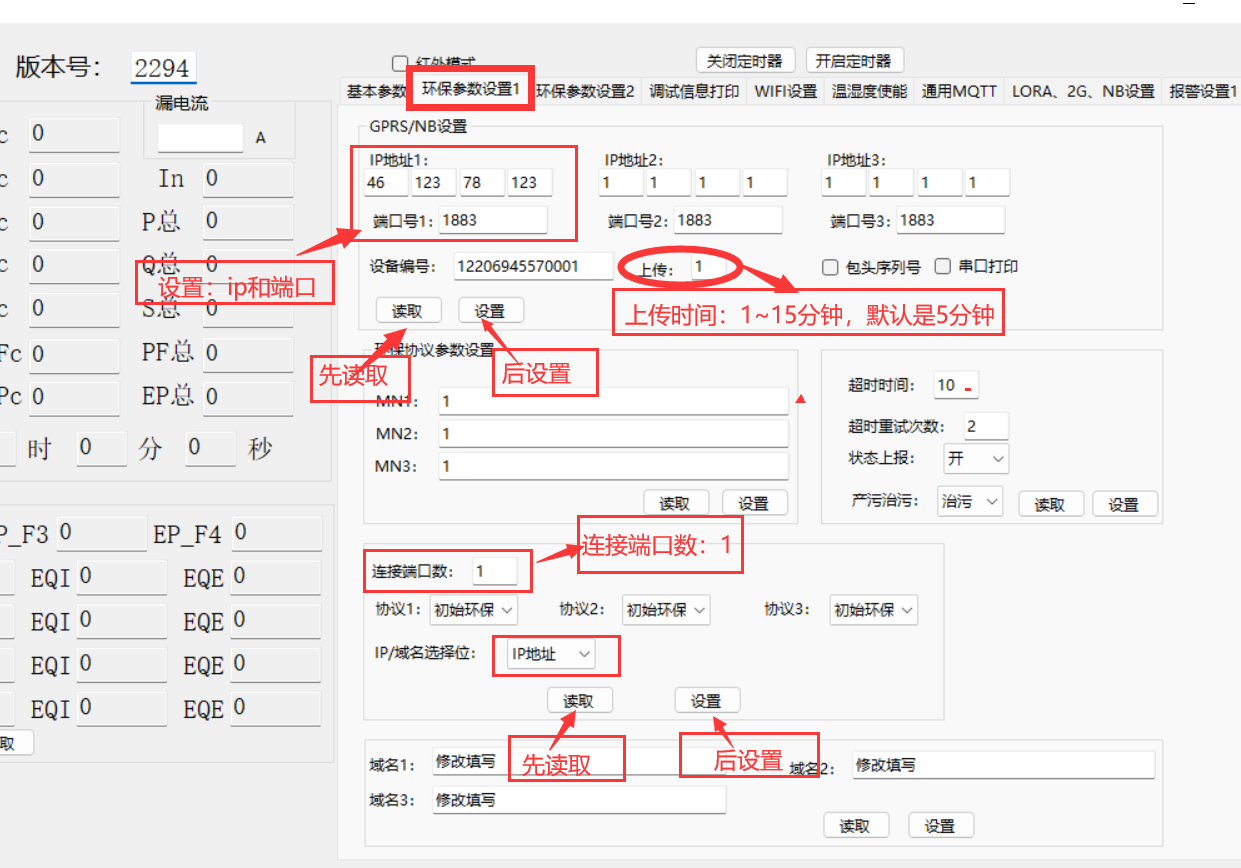
Task: Expand the 产污治污 dropdown
Action: click(970, 502)
